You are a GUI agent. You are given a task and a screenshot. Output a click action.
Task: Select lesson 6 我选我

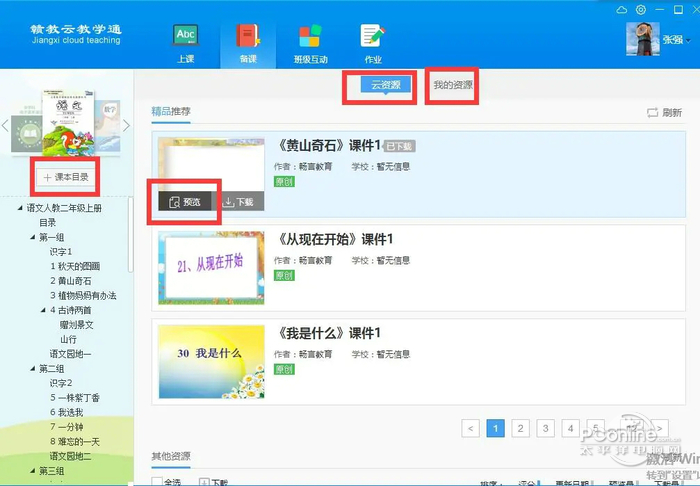point(67,412)
